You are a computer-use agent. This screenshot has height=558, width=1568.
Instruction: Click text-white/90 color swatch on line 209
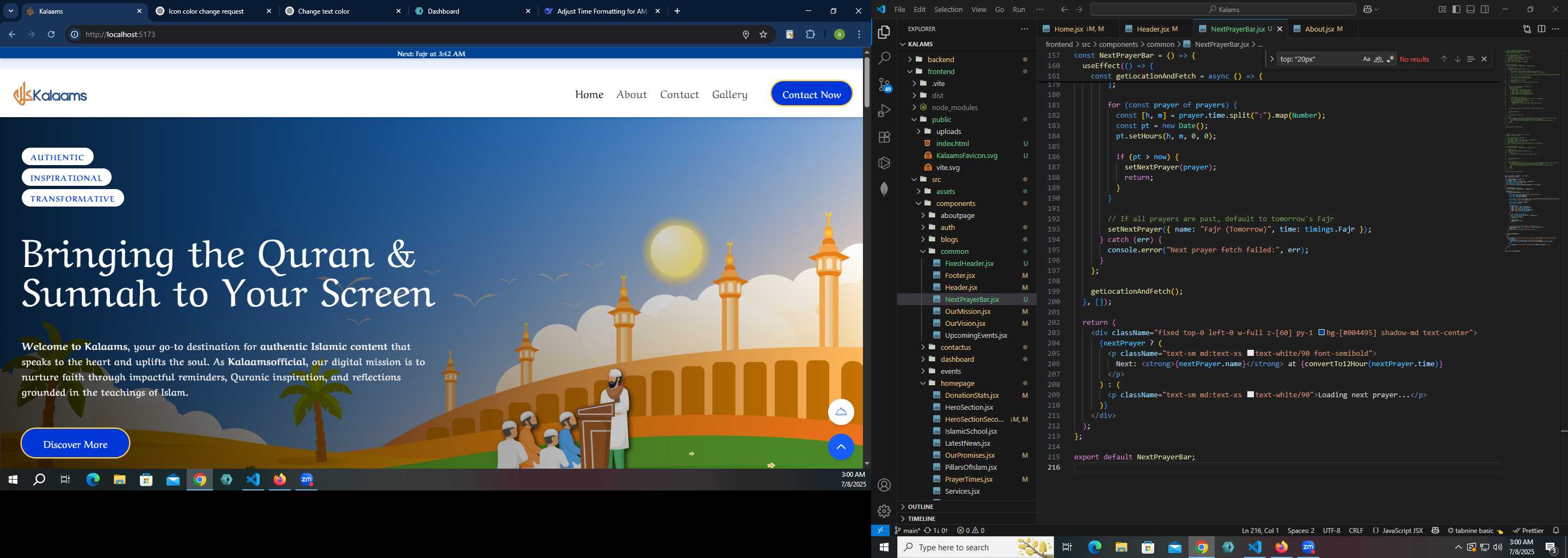point(1250,395)
